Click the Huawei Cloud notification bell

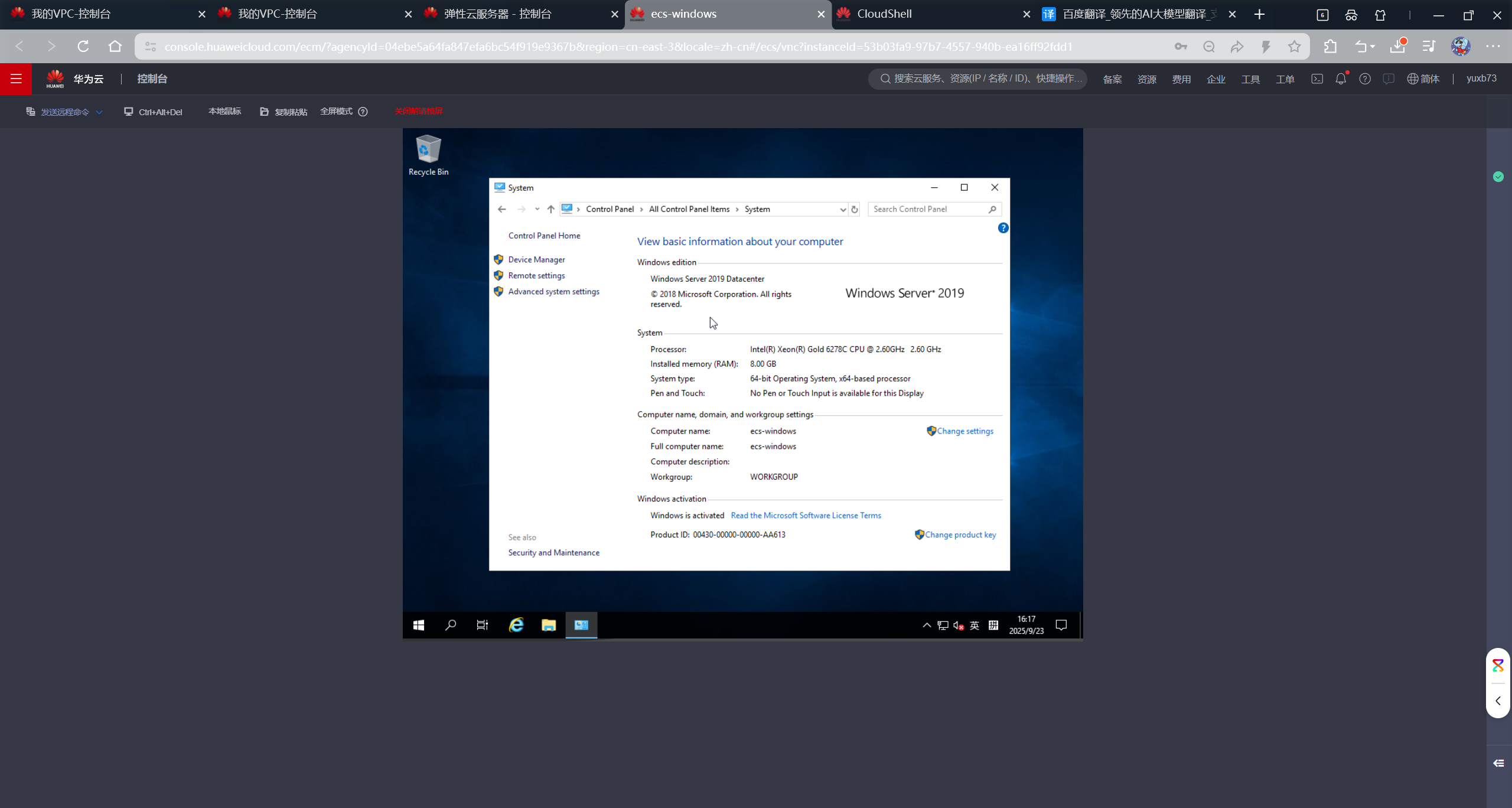tap(1341, 79)
